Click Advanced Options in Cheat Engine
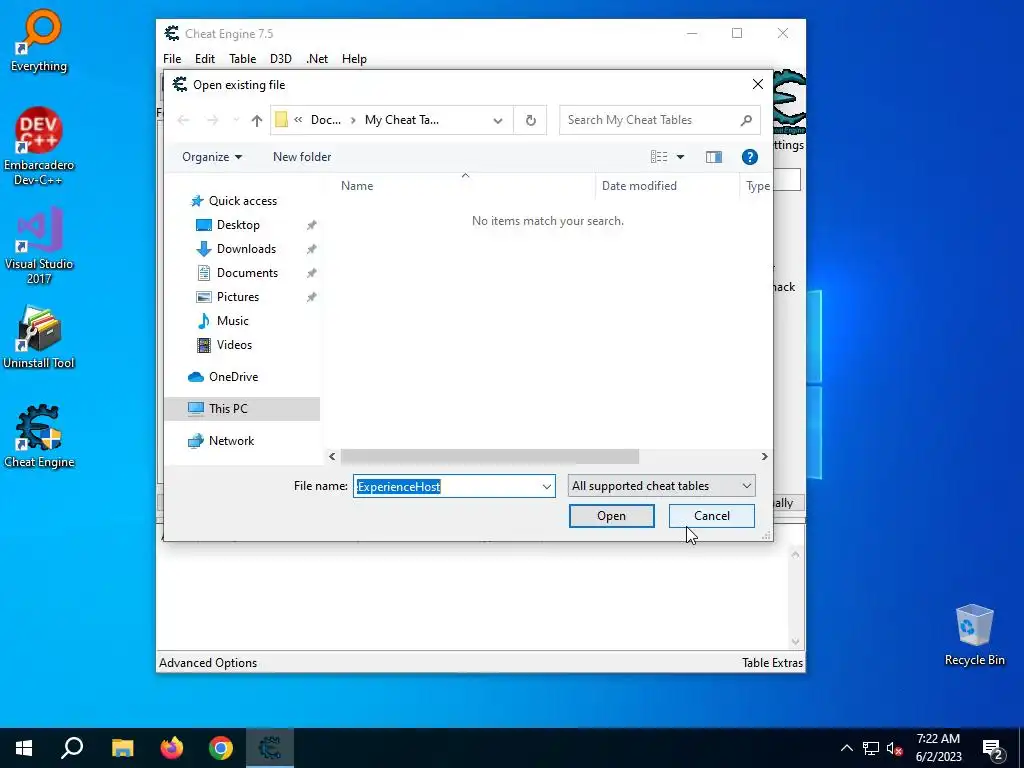 pos(208,663)
